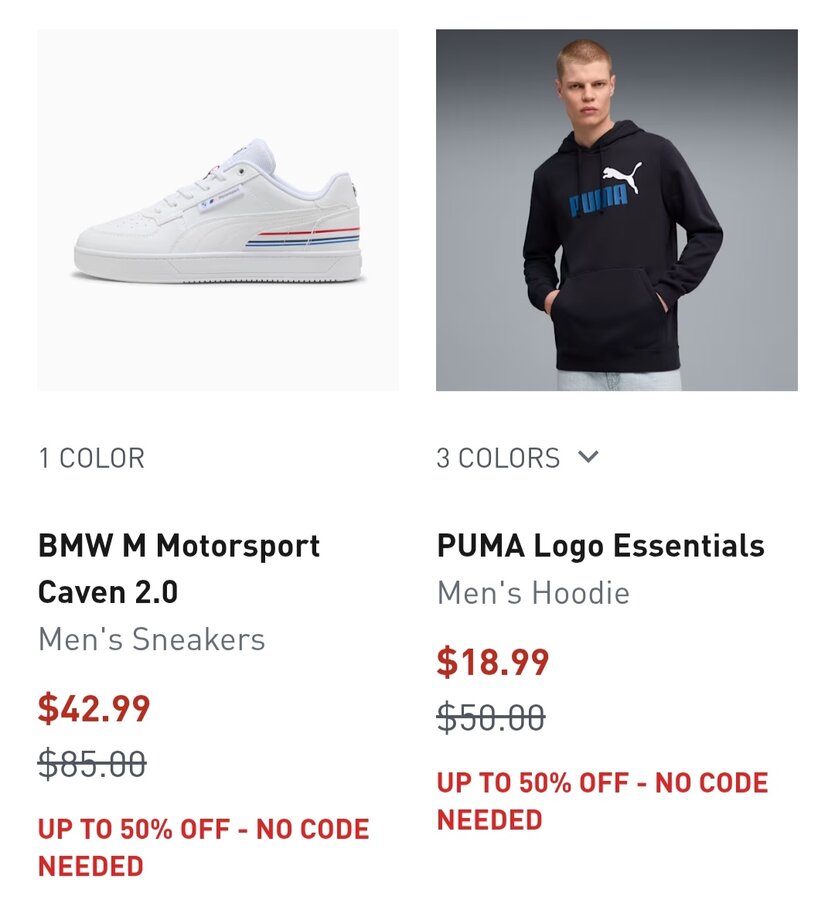Click the Men's Sneakers subtitle
The height and width of the screenshot is (900, 835).
(151, 639)
